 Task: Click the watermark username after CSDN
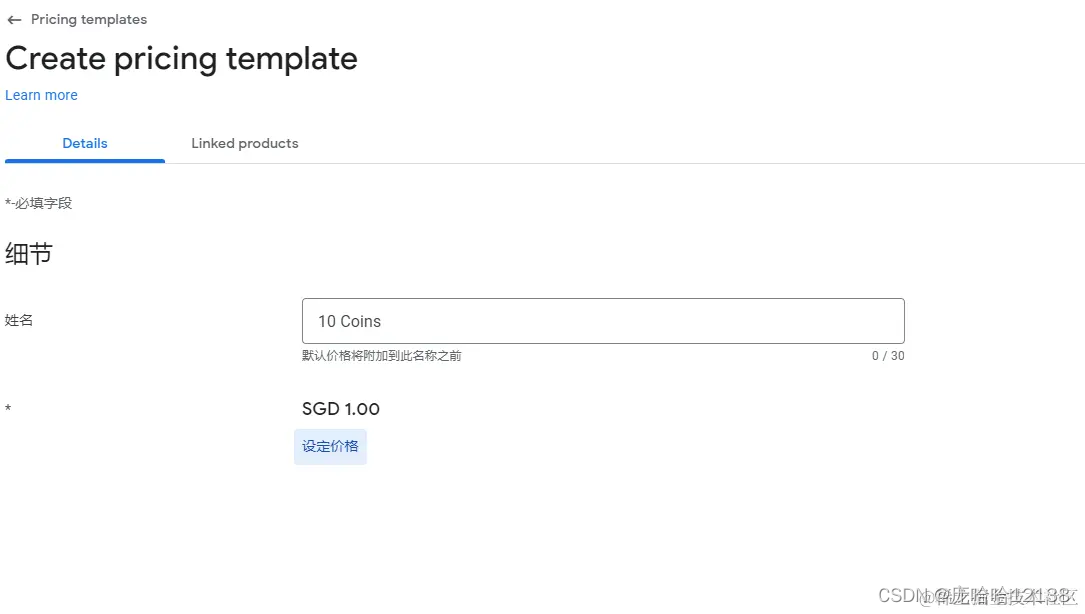(1002, 596)
